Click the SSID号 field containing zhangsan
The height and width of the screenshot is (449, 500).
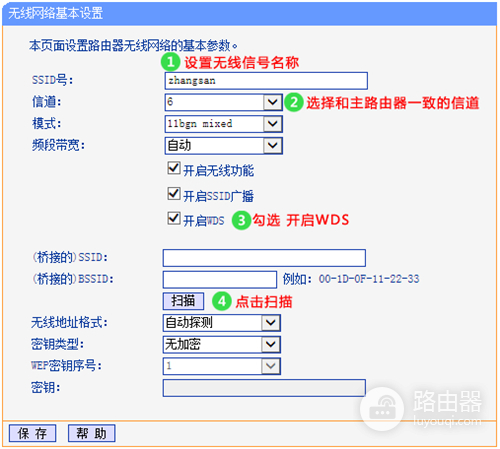266,81
